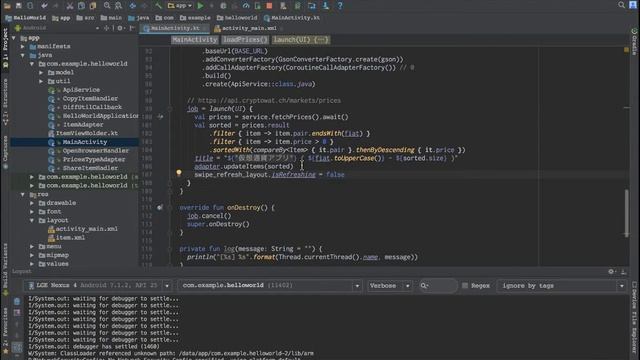Open the ignore by tags filter dropdown

click(x=562, y=286)
